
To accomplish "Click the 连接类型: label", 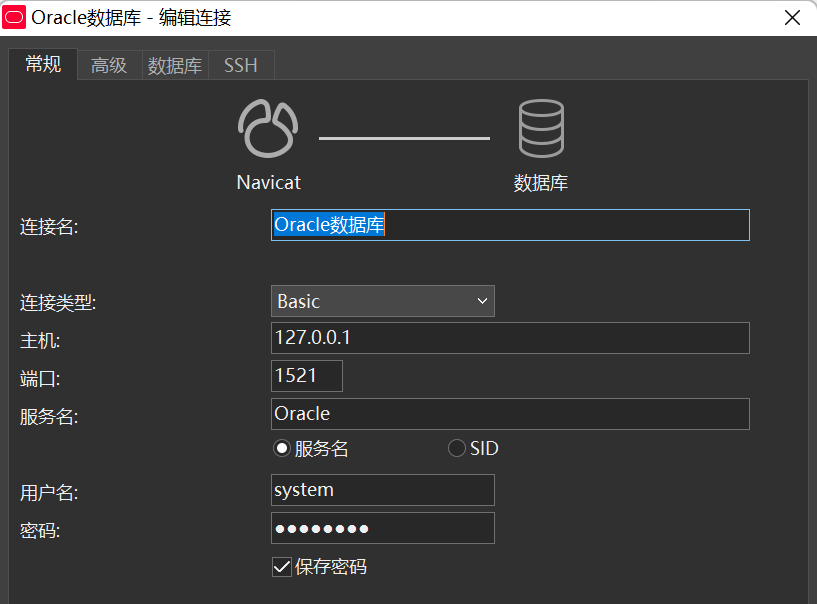I will pos(58,303).
